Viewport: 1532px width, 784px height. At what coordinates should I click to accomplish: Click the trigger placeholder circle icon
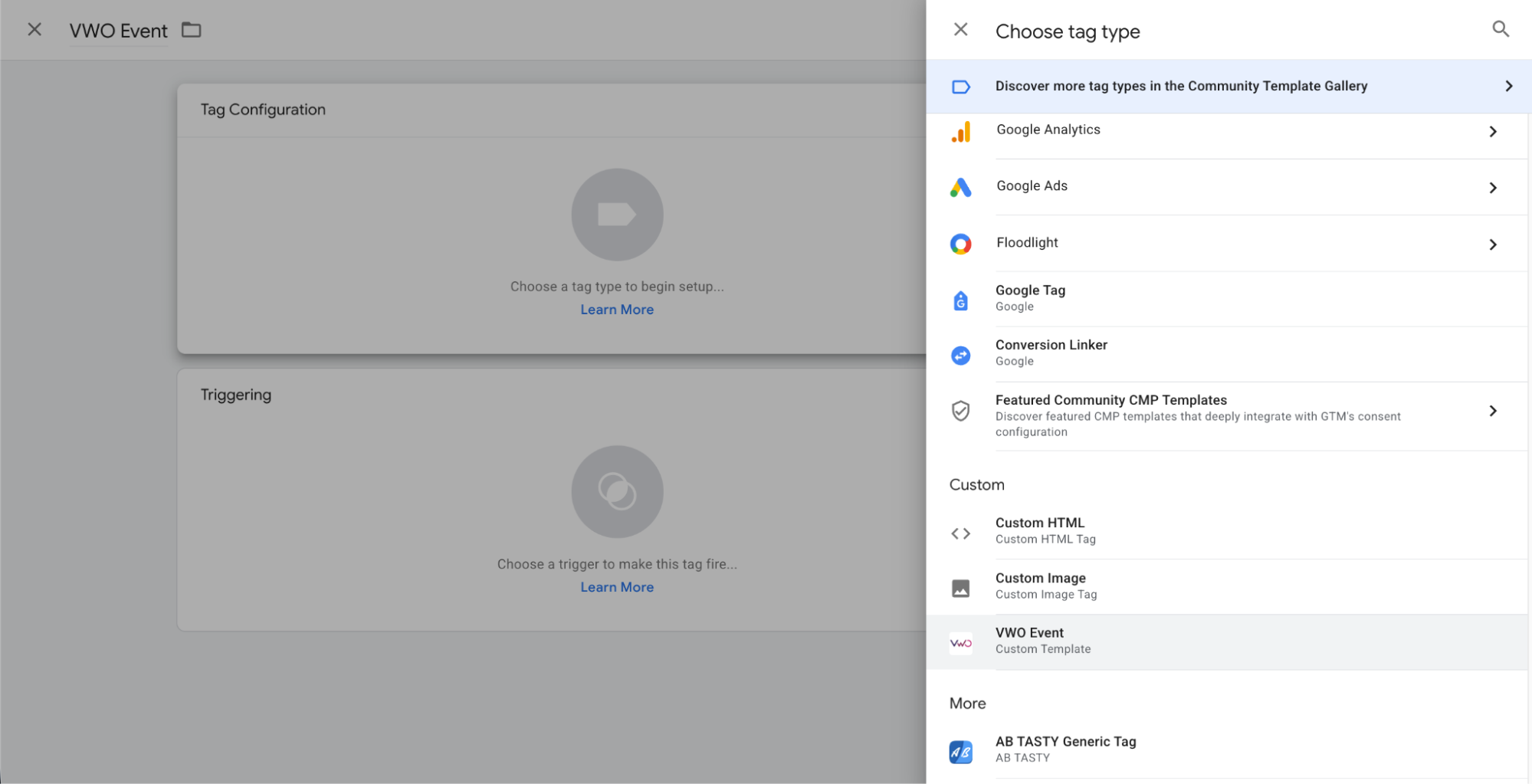click(617, 492)
